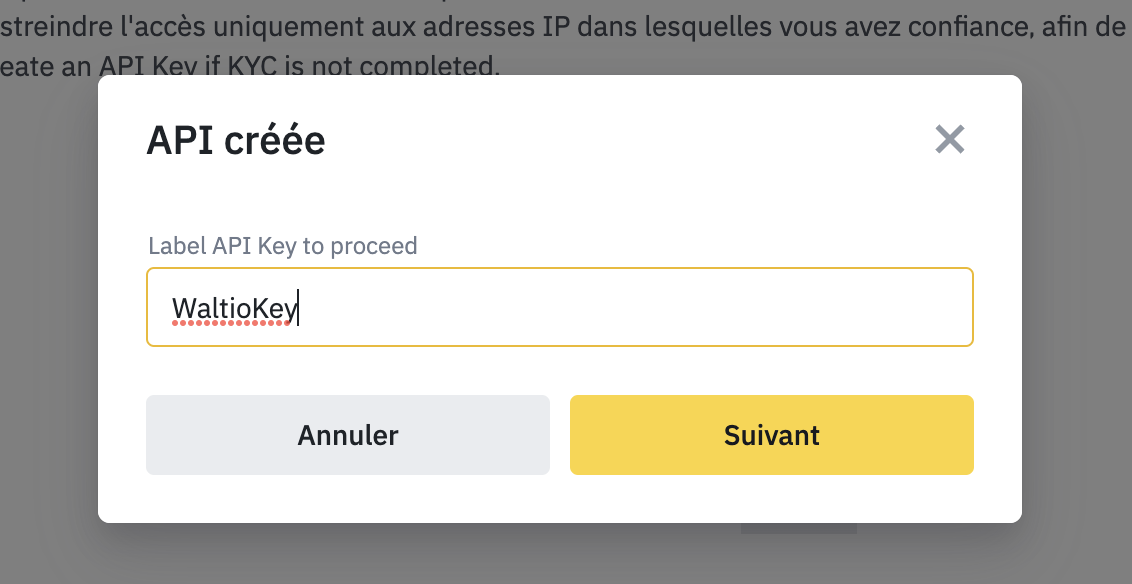Abort key labeling with Annuler

tap(347, 435)
